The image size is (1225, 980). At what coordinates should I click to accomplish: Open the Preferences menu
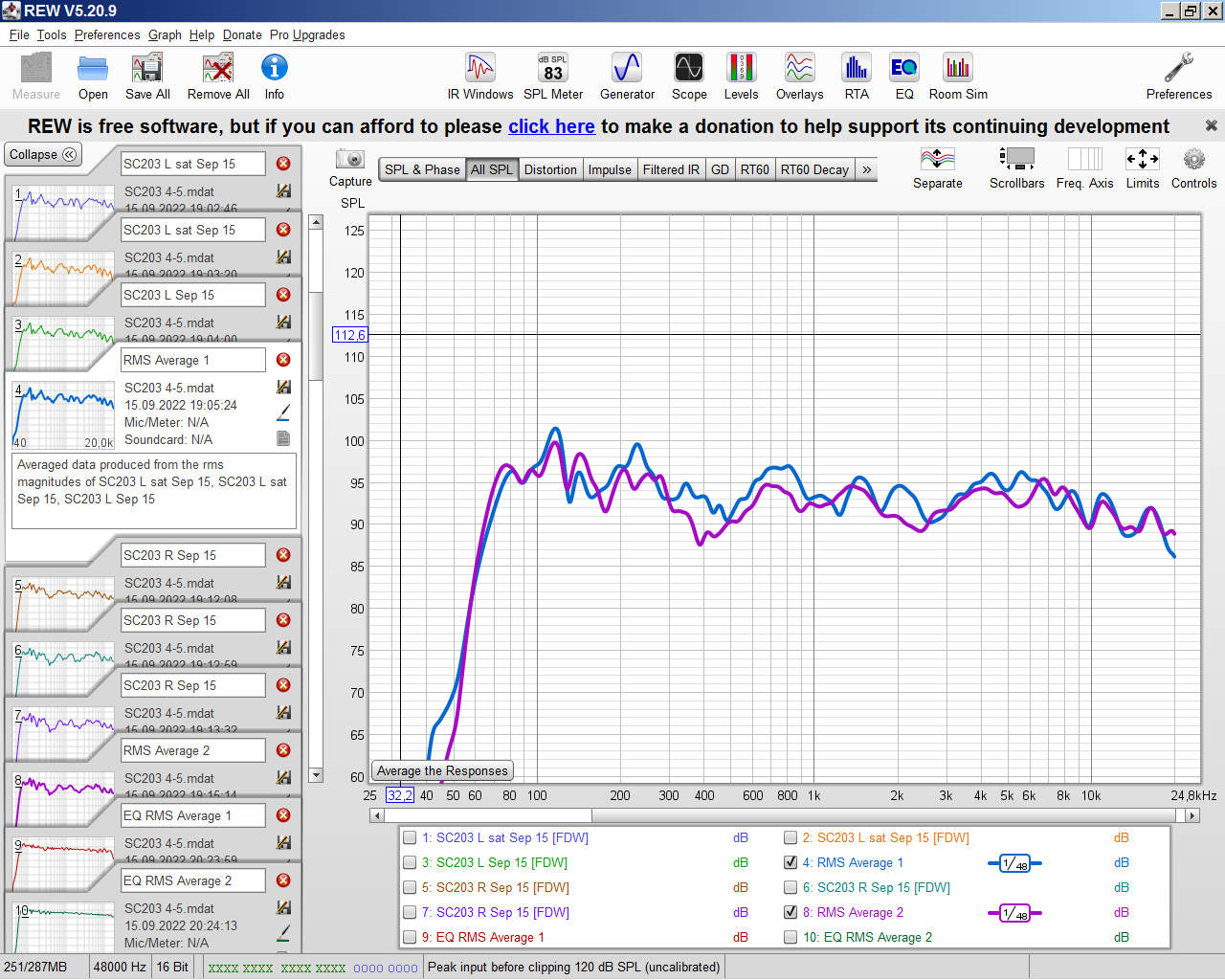point(107,34)
